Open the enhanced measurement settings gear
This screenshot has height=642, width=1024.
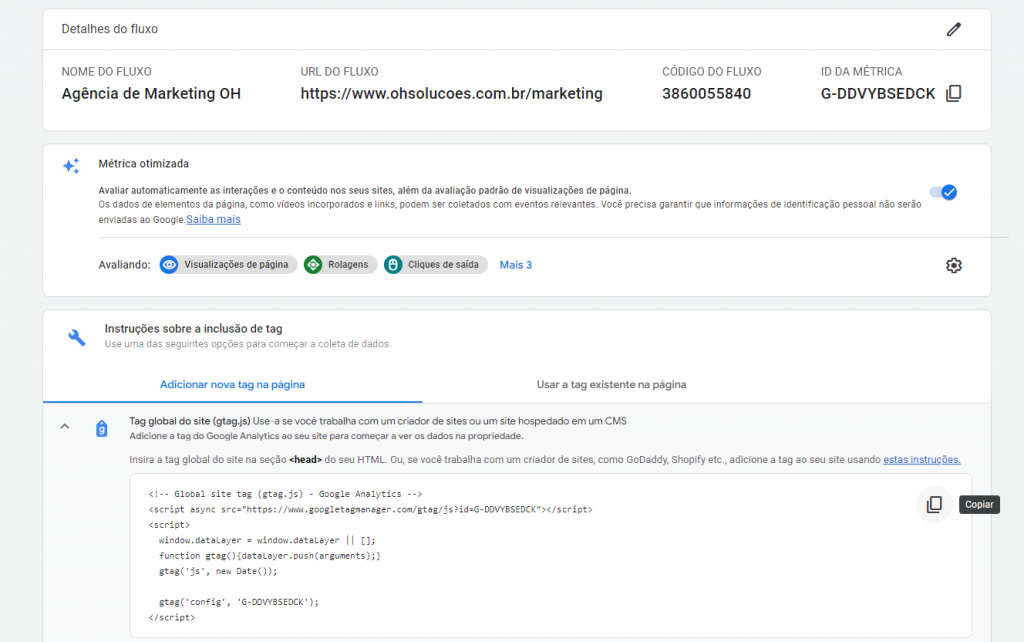(x=953, y=265)
